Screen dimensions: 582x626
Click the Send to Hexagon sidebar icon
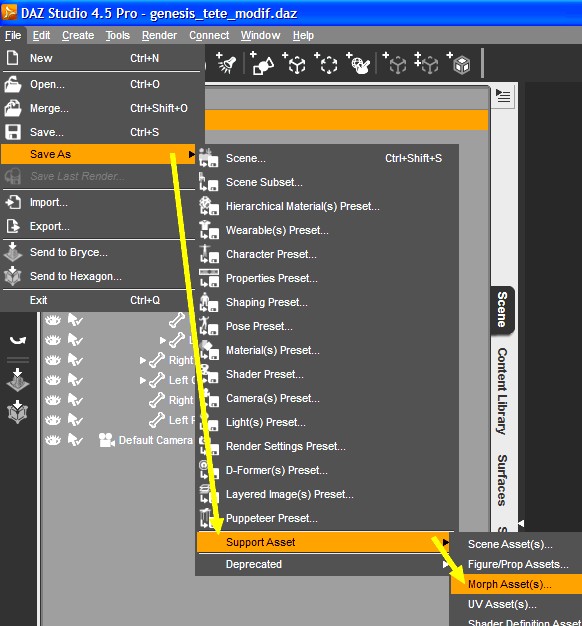coord(17,411)
